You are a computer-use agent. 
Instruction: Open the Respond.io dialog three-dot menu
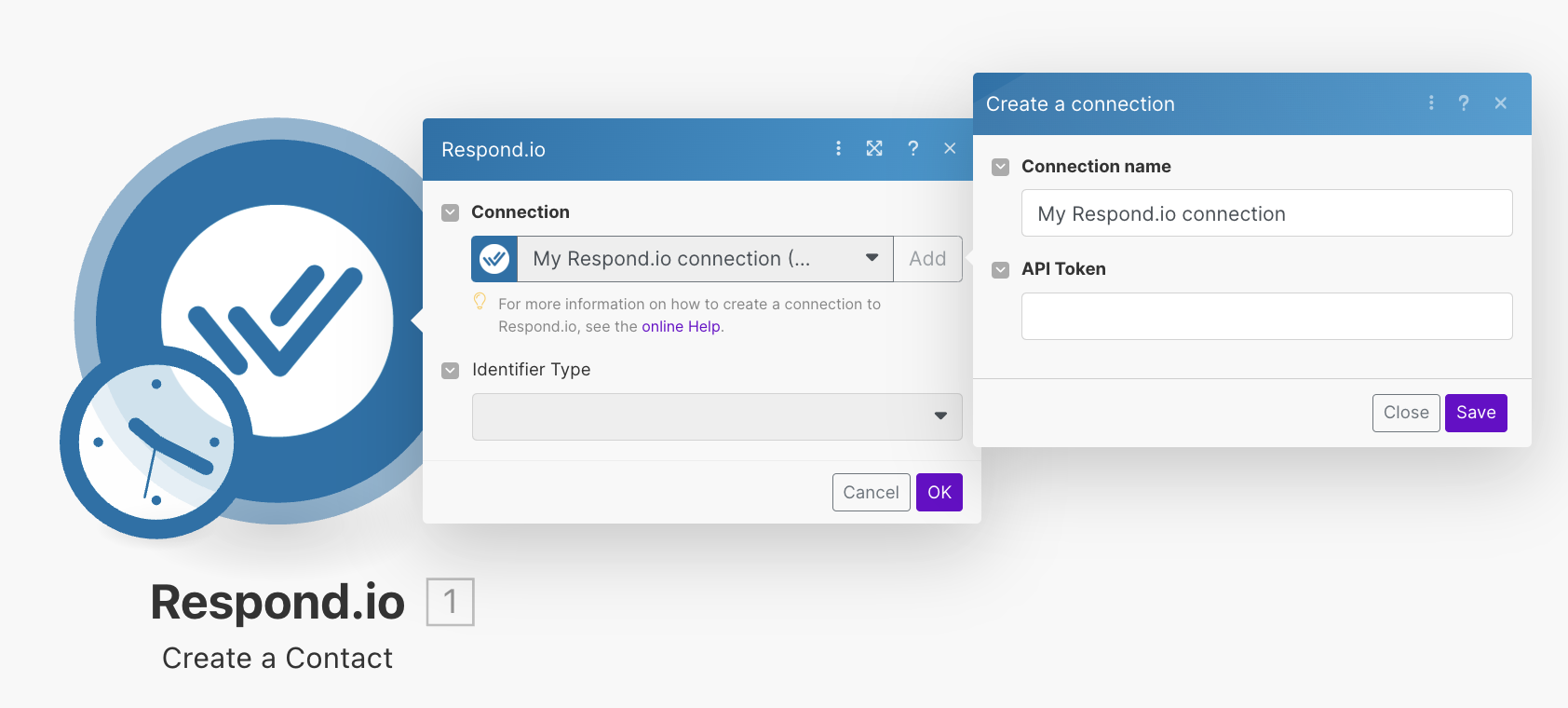coord(838,148)
